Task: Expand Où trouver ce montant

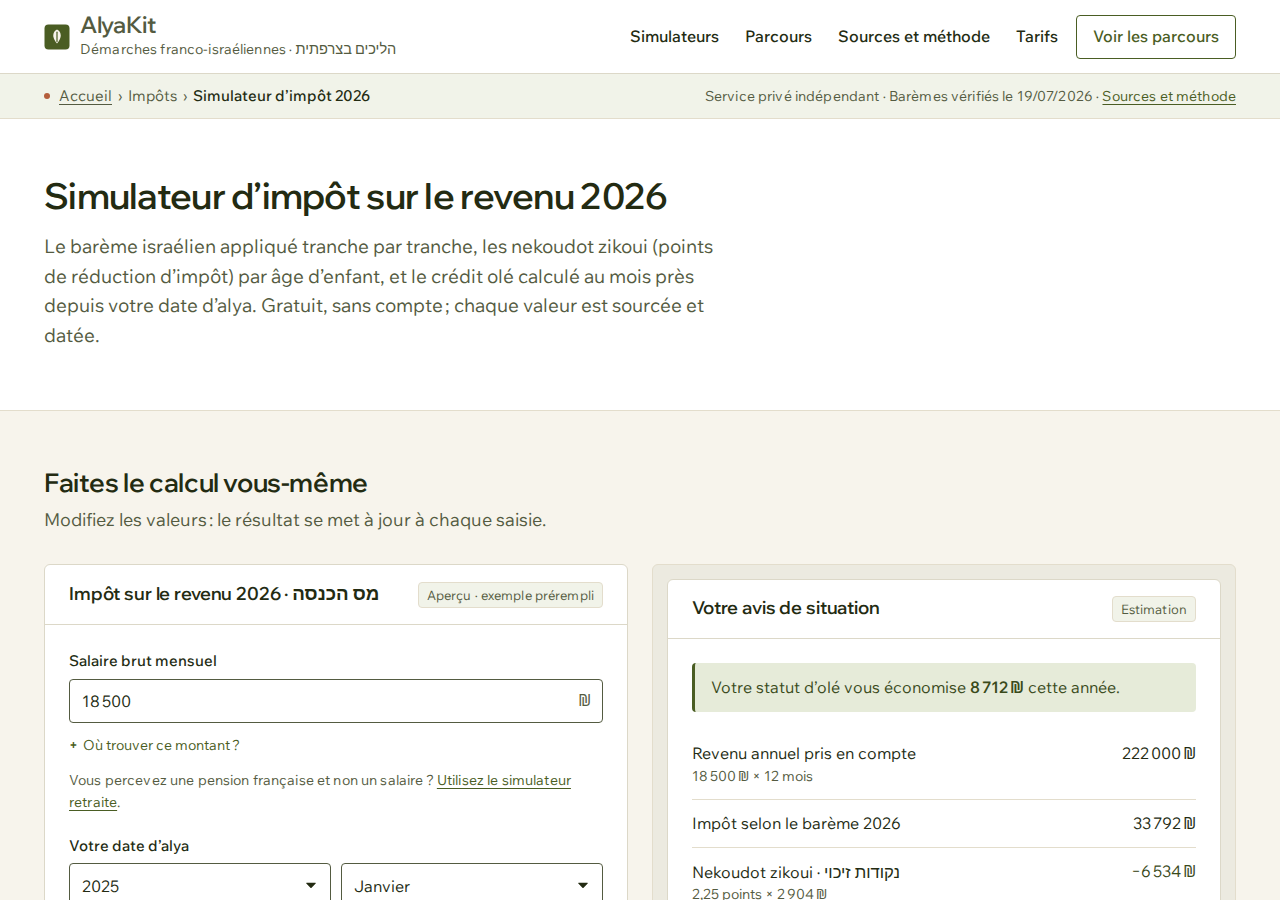Action: click(x=154, y=745)
